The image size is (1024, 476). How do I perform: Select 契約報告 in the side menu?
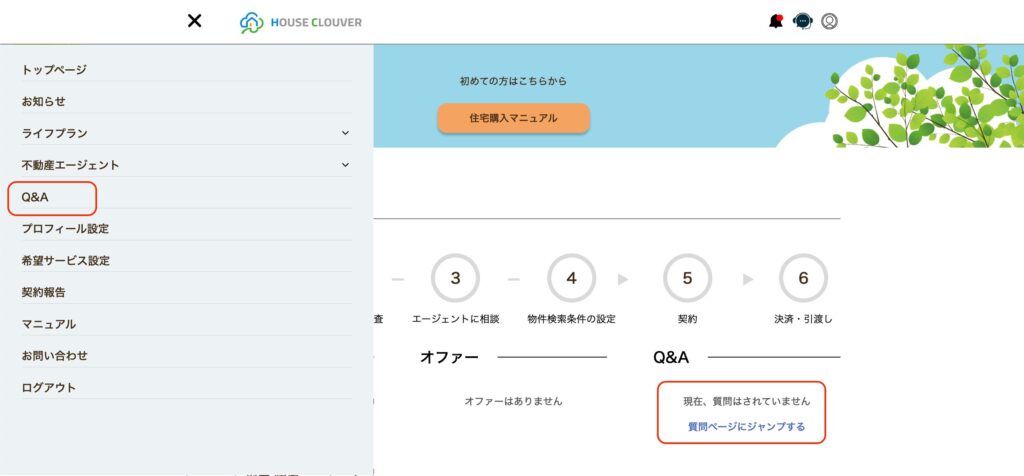44,293
